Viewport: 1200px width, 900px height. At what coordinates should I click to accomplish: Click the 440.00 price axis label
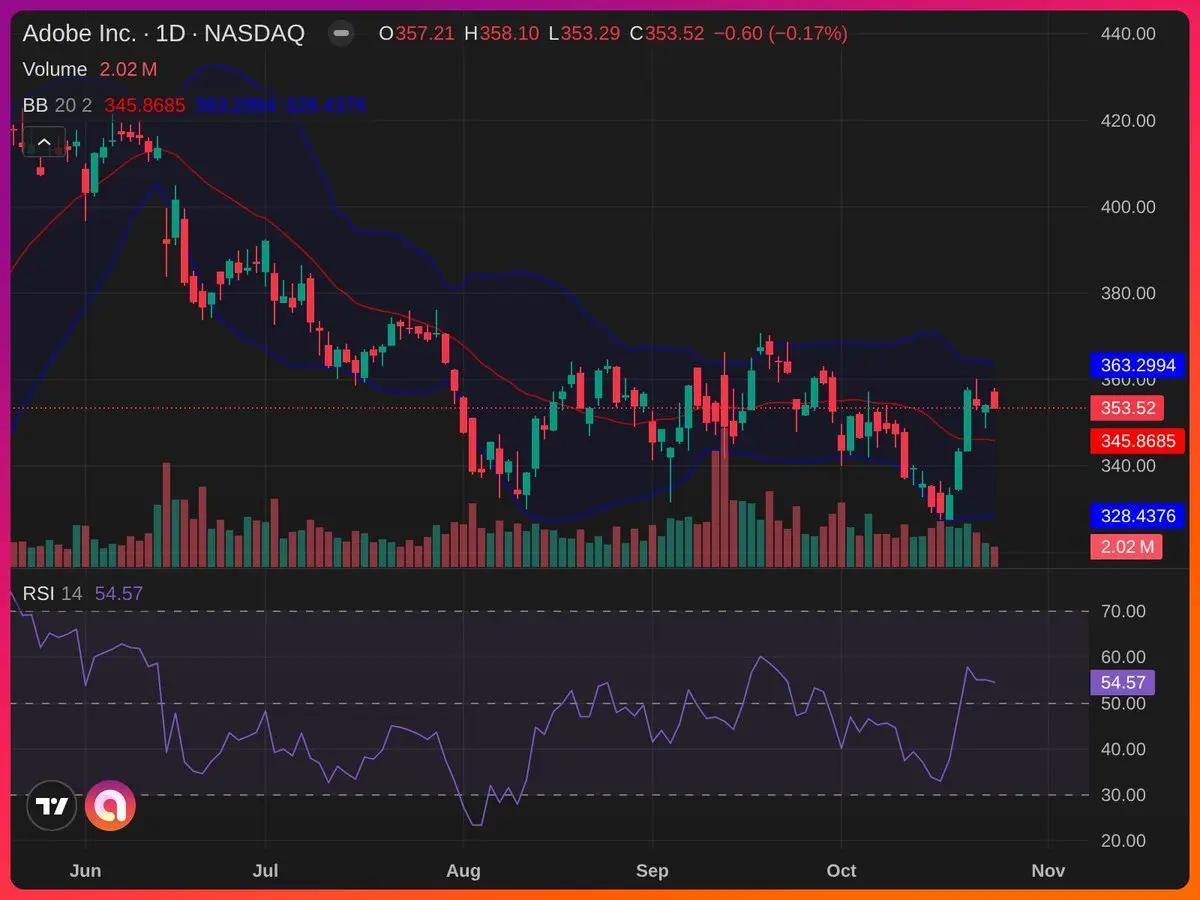coord(1127,34)
